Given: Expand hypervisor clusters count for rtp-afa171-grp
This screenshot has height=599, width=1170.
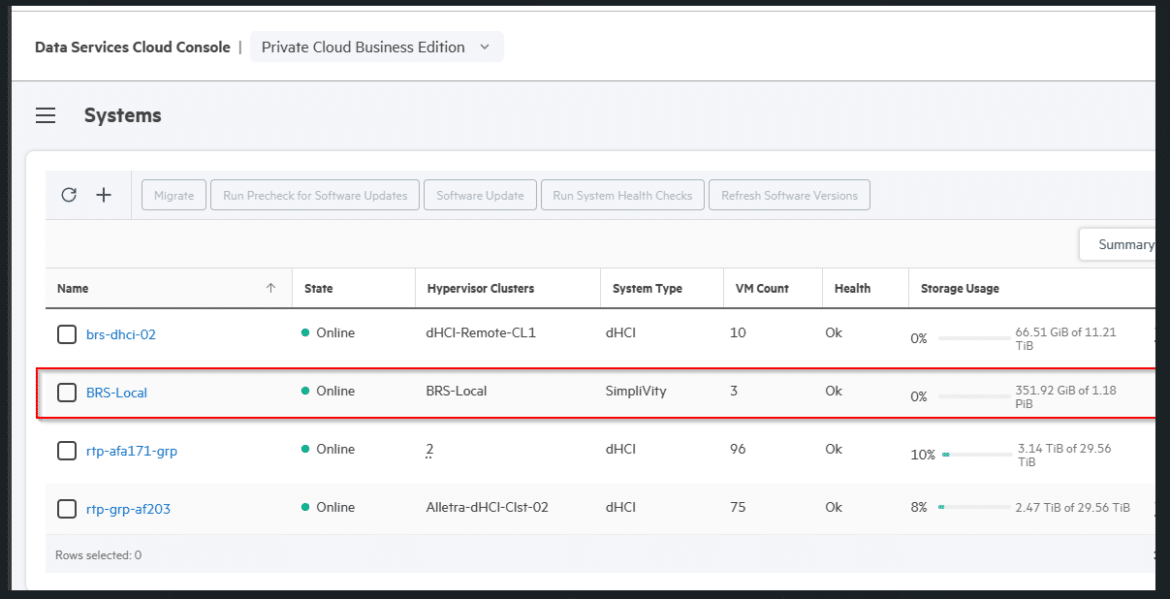Looking at the screenshot, I should click(x=429, y=450).
